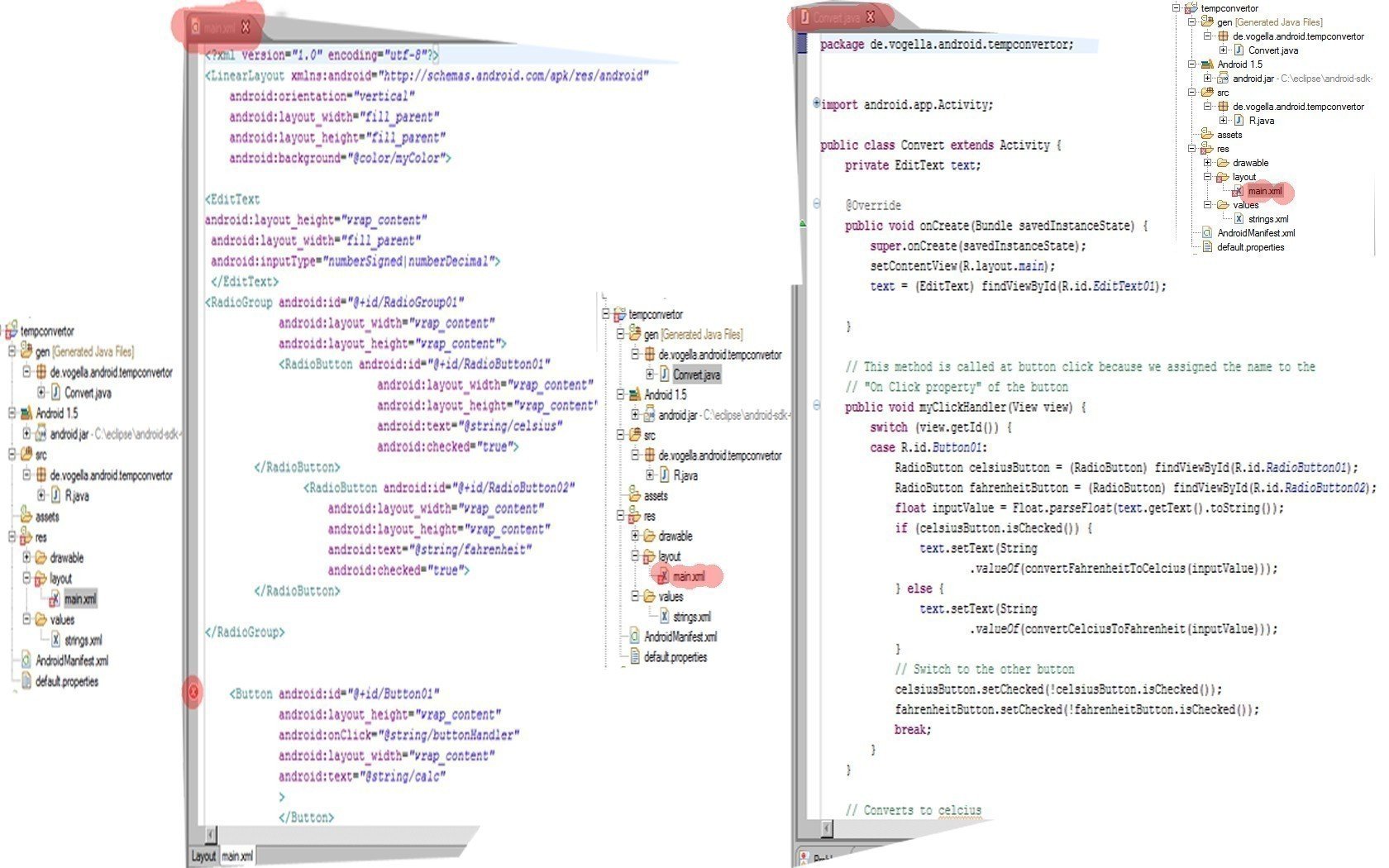Click main.xml error-marked icon in leftmost tree
Viewport: 1389px width, 868px height.
(55, 599)
